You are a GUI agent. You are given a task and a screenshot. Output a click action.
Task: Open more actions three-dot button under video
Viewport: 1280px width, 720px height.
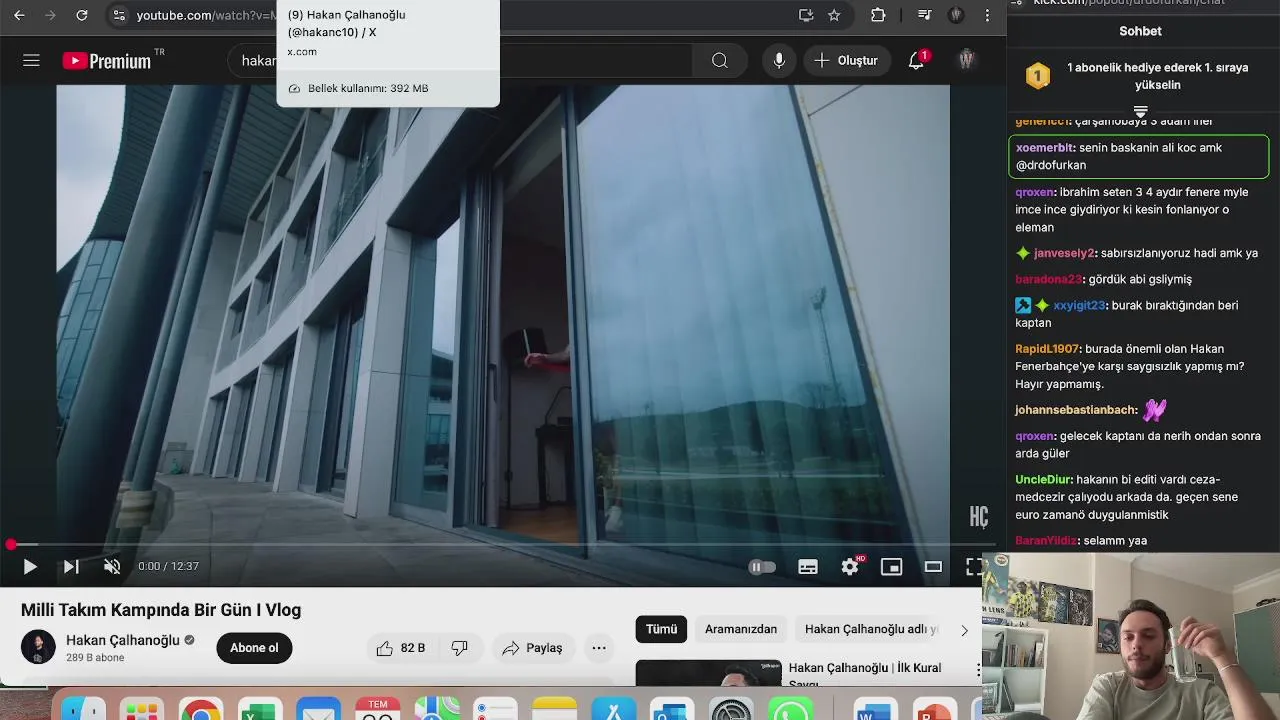pyautogui.click(x=599, y=648)
